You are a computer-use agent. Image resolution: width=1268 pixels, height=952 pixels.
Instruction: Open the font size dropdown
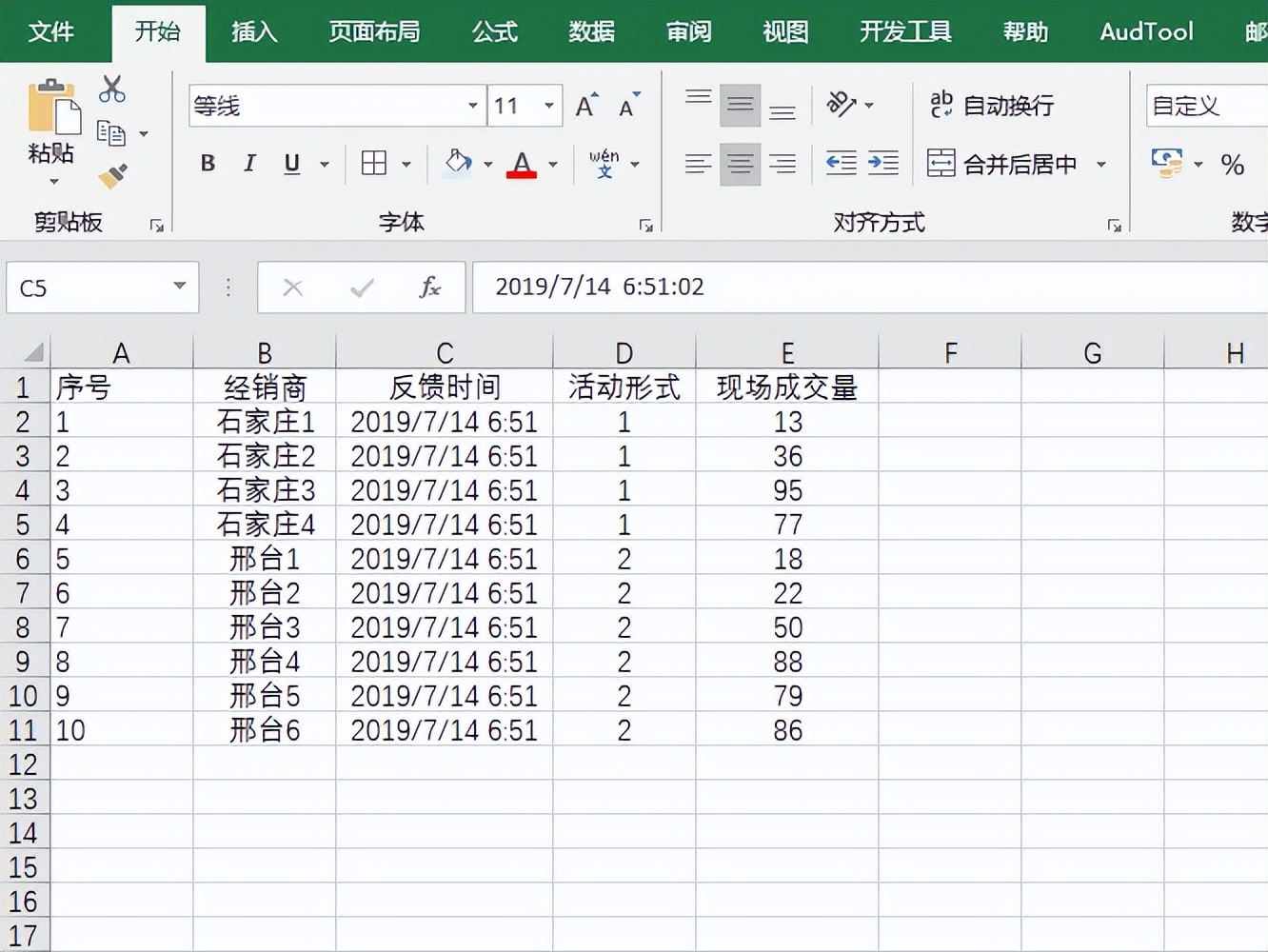pyautogui.click(x=547, y=106)
